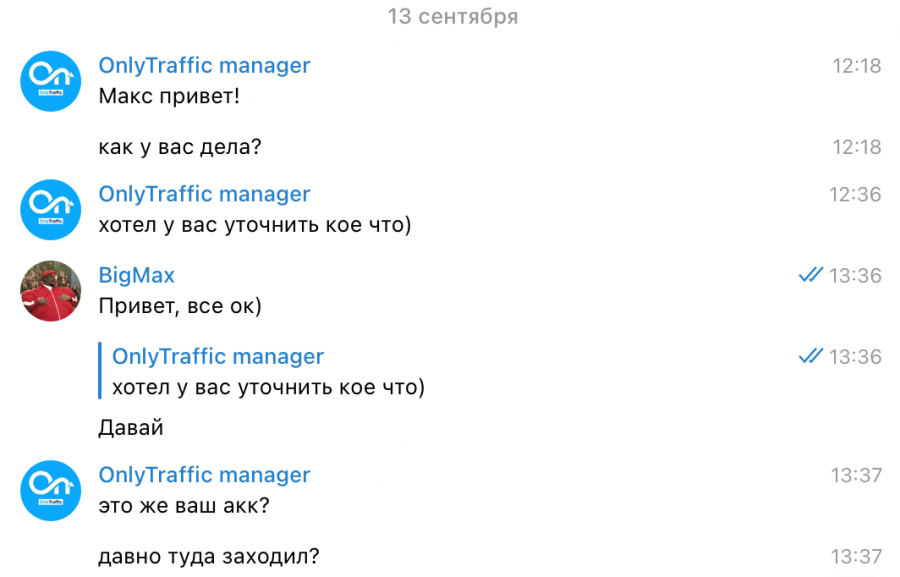Open OnlyTraffic manager name at 12:36 message
The width and height of the screenshot is (900, 577).
click(204, 194)
